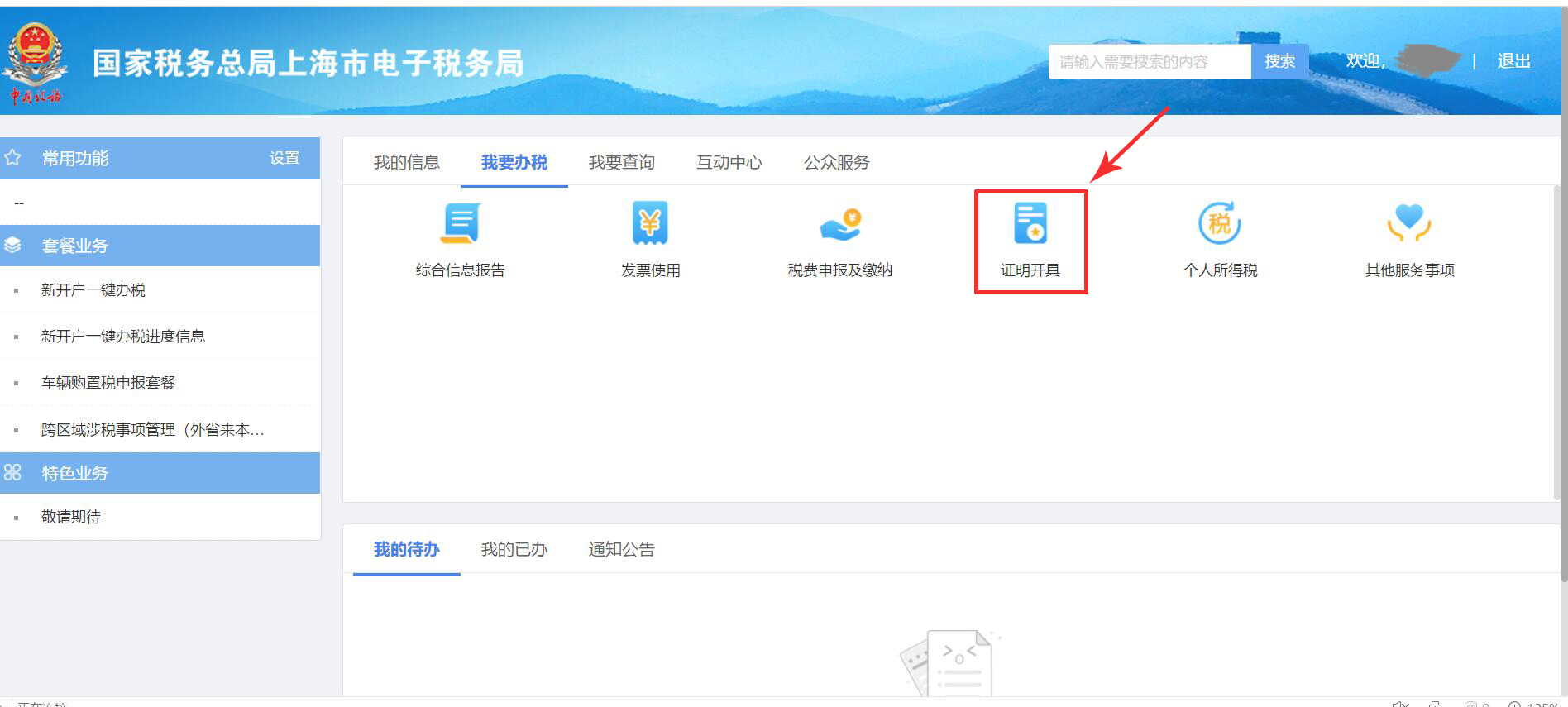Switch to the 我要查询 tab
The image size is (1568, 707).
point(621,162)
